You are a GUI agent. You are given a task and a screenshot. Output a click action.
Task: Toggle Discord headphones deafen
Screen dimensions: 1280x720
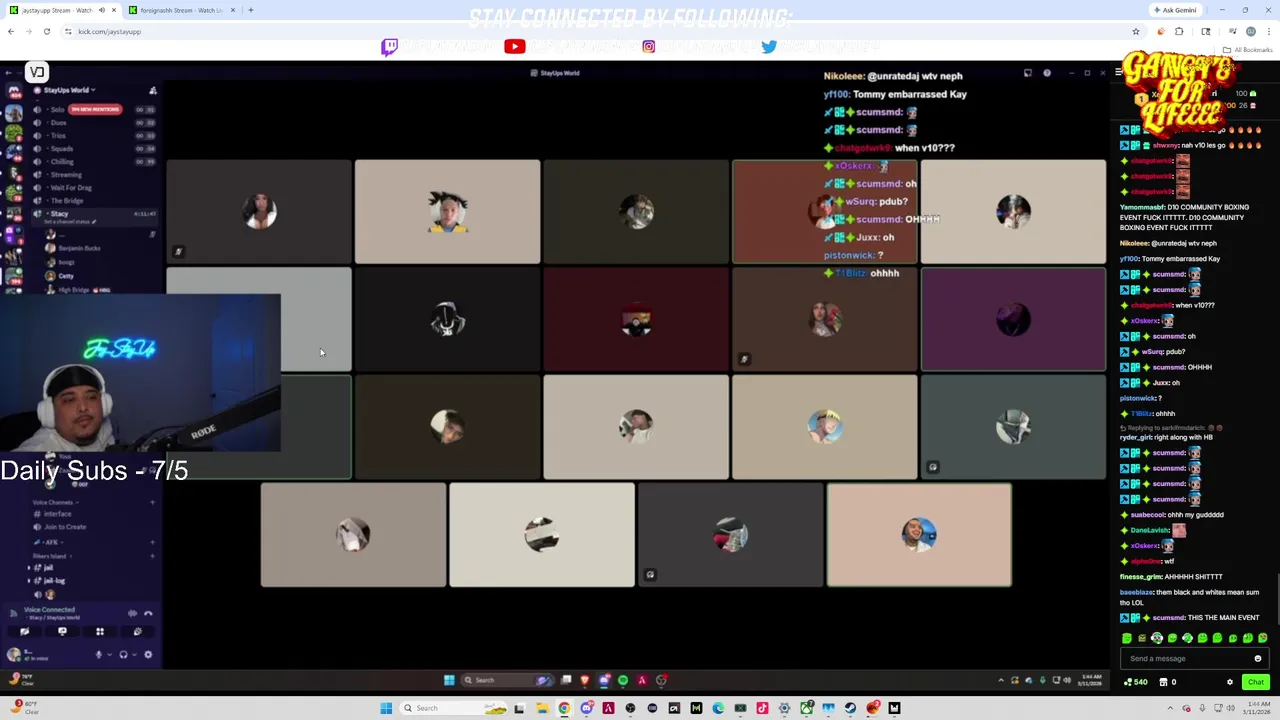(x=123, y=655)
